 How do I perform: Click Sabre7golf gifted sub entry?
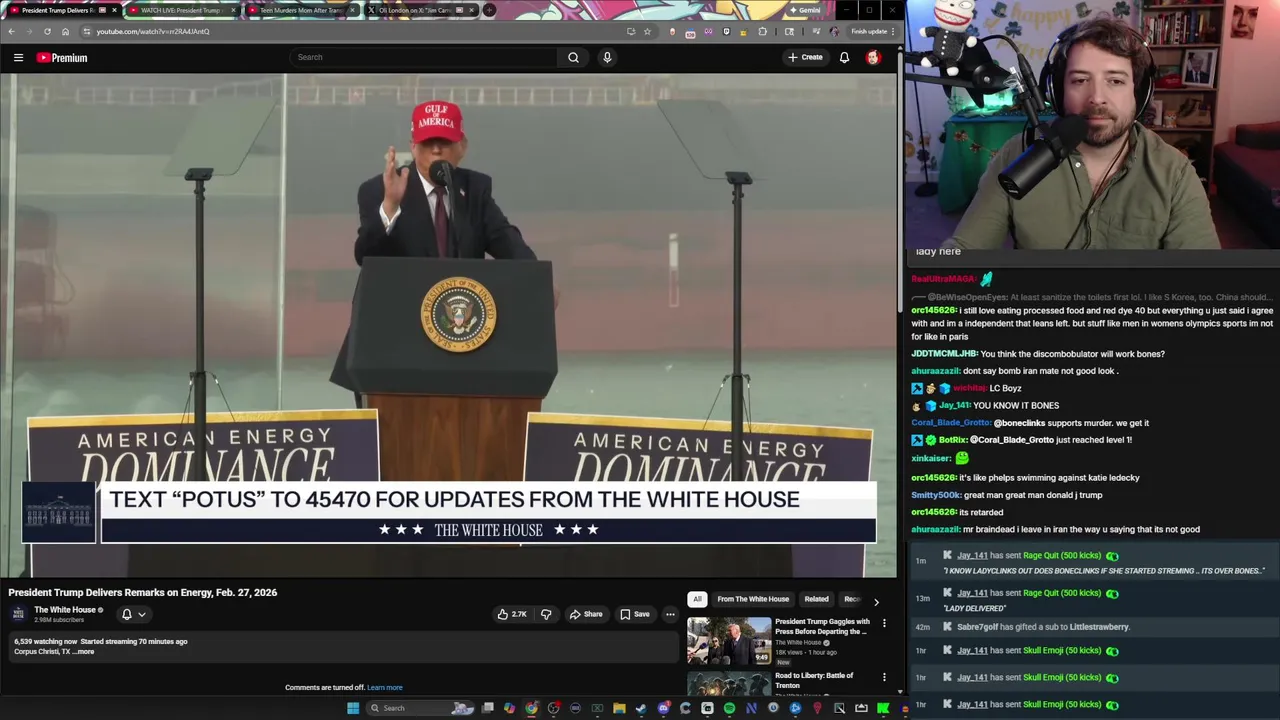tap(1043, 627)
